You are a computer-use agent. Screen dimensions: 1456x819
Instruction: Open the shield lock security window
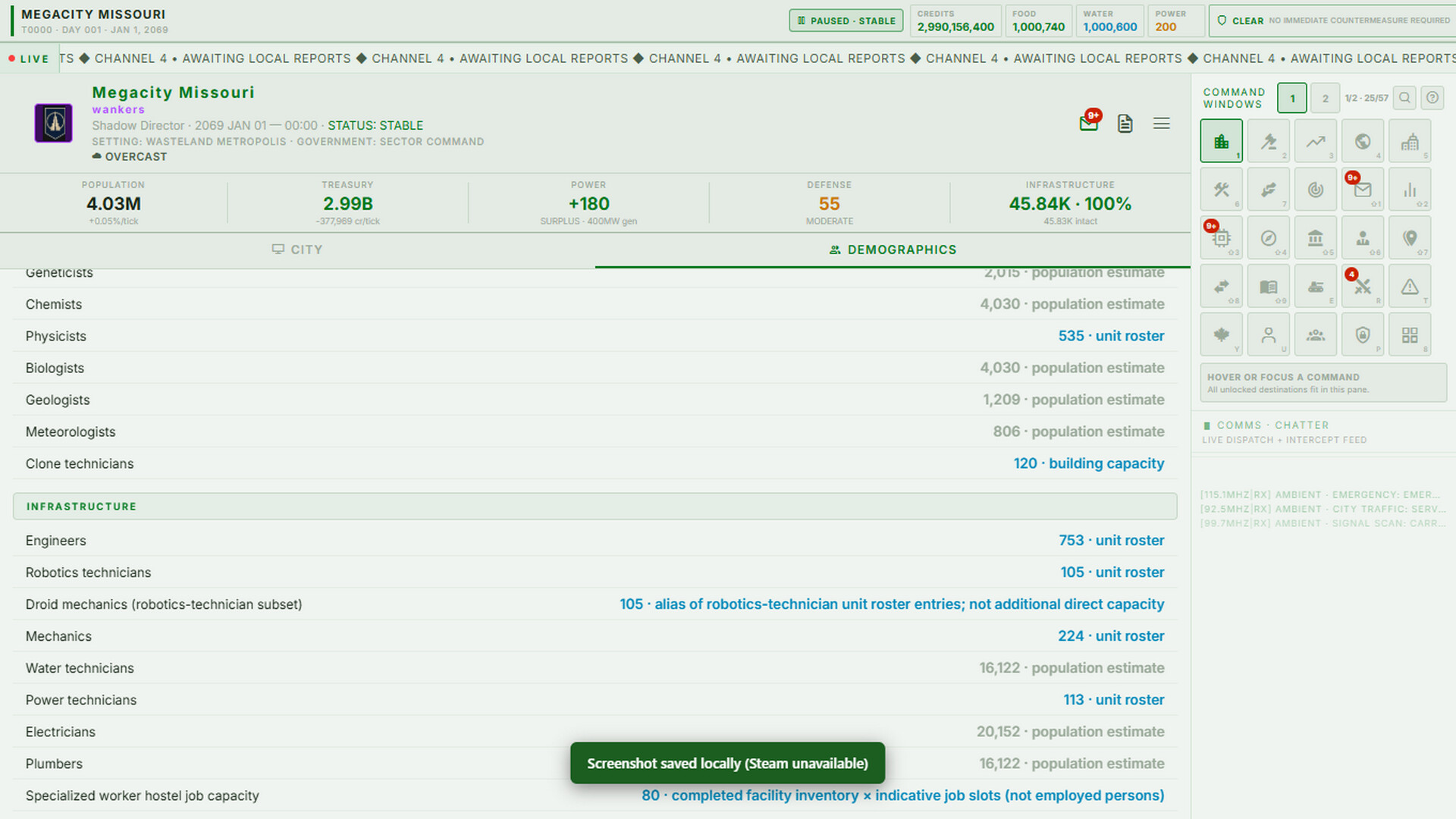pyautogui.click(x=1362, y=335)
